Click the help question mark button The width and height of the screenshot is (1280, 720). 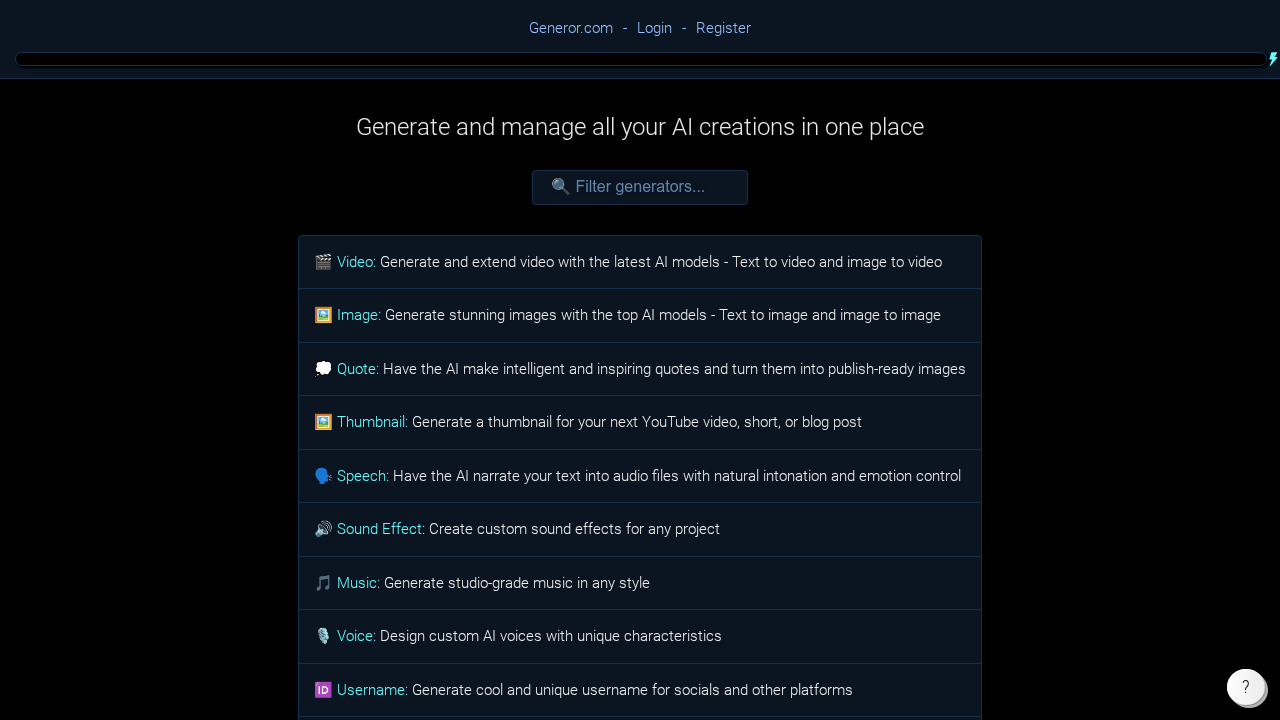coord(1246,687)
